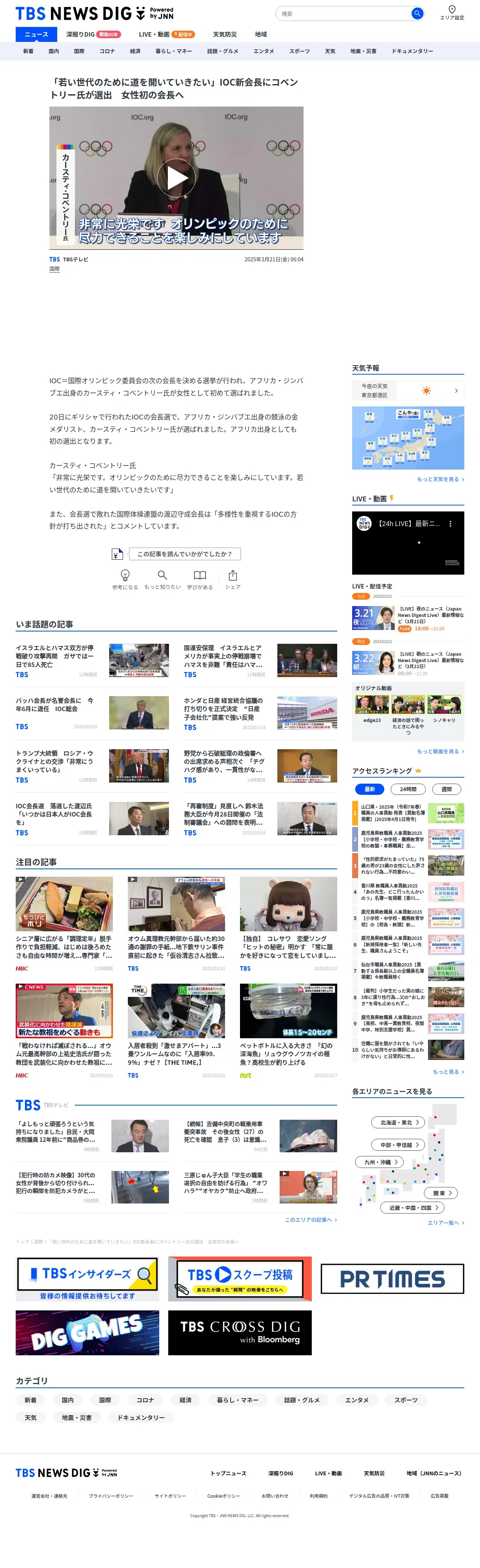Open the プライバシーポリシー footer link
Image resolution: width=480 pixels, height=1568 pixels.
pyautogui.click(x=111, y=1495)
